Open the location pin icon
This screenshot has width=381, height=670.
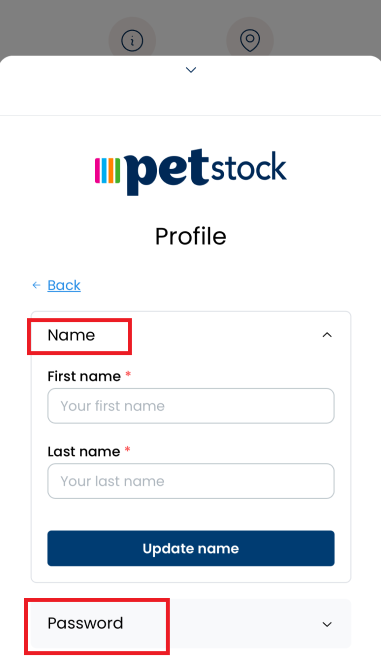250,41
